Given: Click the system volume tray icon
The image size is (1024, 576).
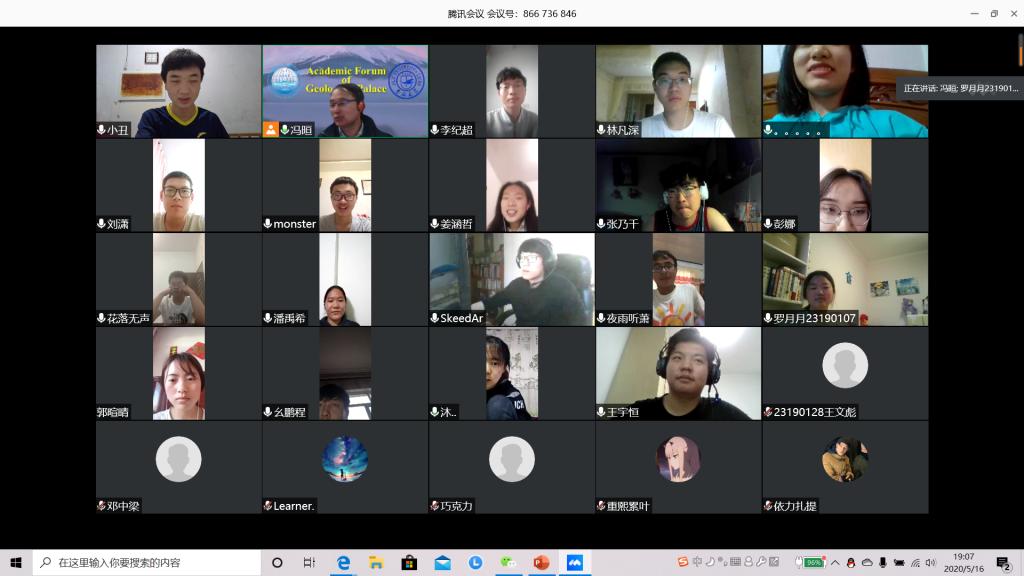Looking at the screenshot, I should point(930,562).
